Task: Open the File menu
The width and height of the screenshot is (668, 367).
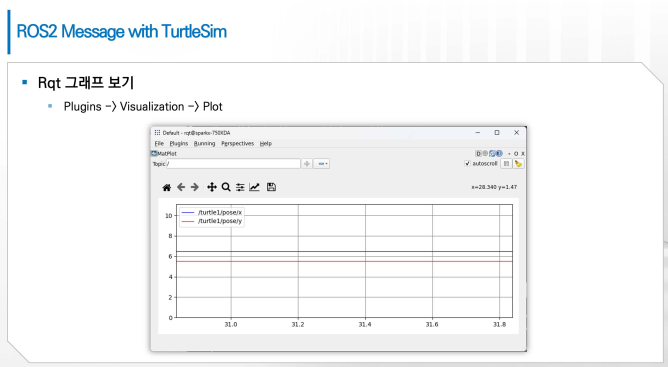Action: 159,144
